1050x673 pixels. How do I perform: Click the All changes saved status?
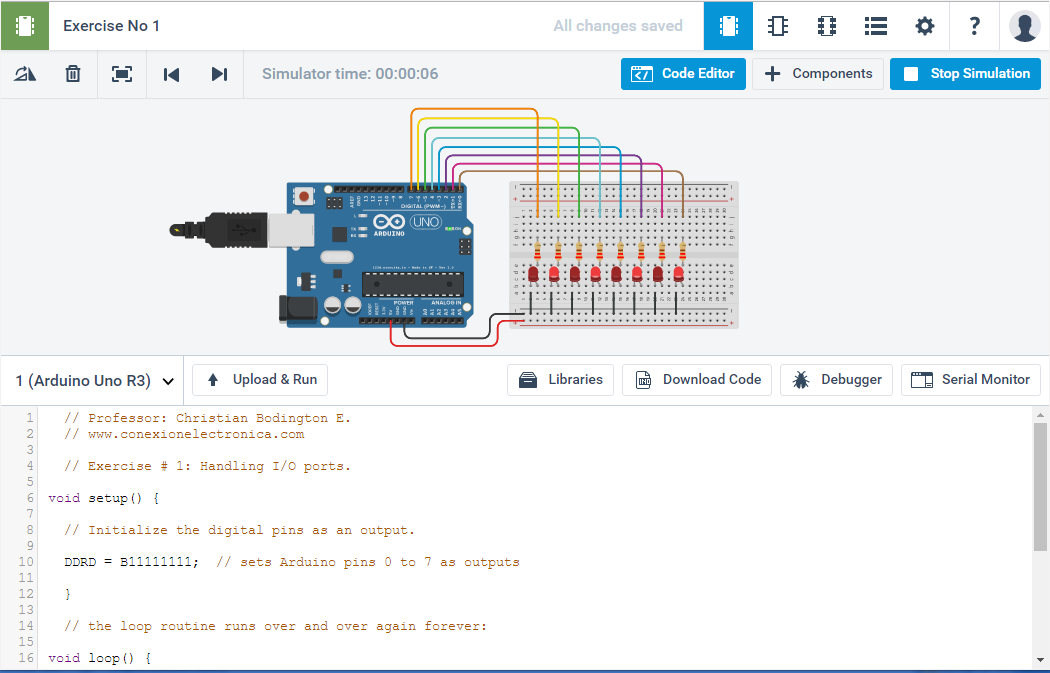point(618,26)
